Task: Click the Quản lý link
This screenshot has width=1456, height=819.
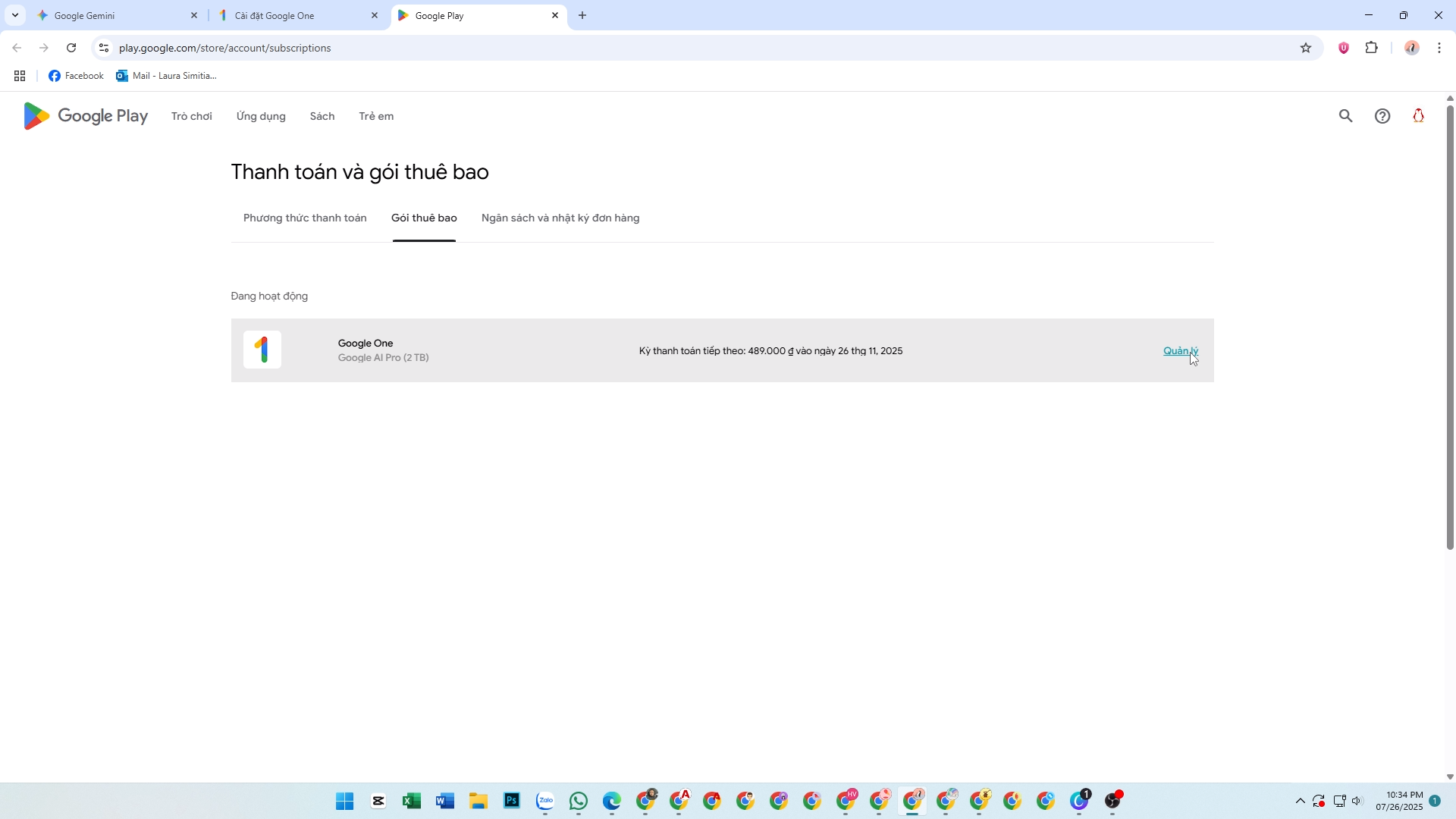Action: [x=1180, y=350]
